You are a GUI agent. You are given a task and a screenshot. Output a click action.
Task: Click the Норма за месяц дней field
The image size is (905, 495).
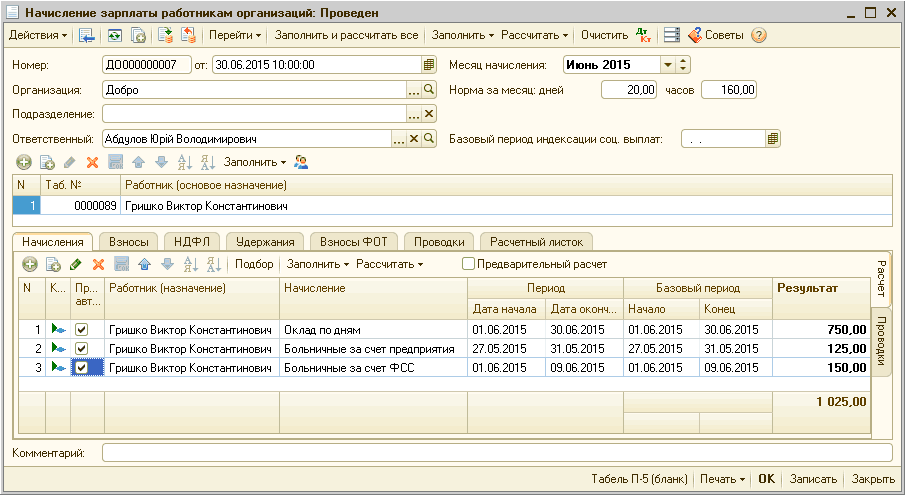[629, 89]
